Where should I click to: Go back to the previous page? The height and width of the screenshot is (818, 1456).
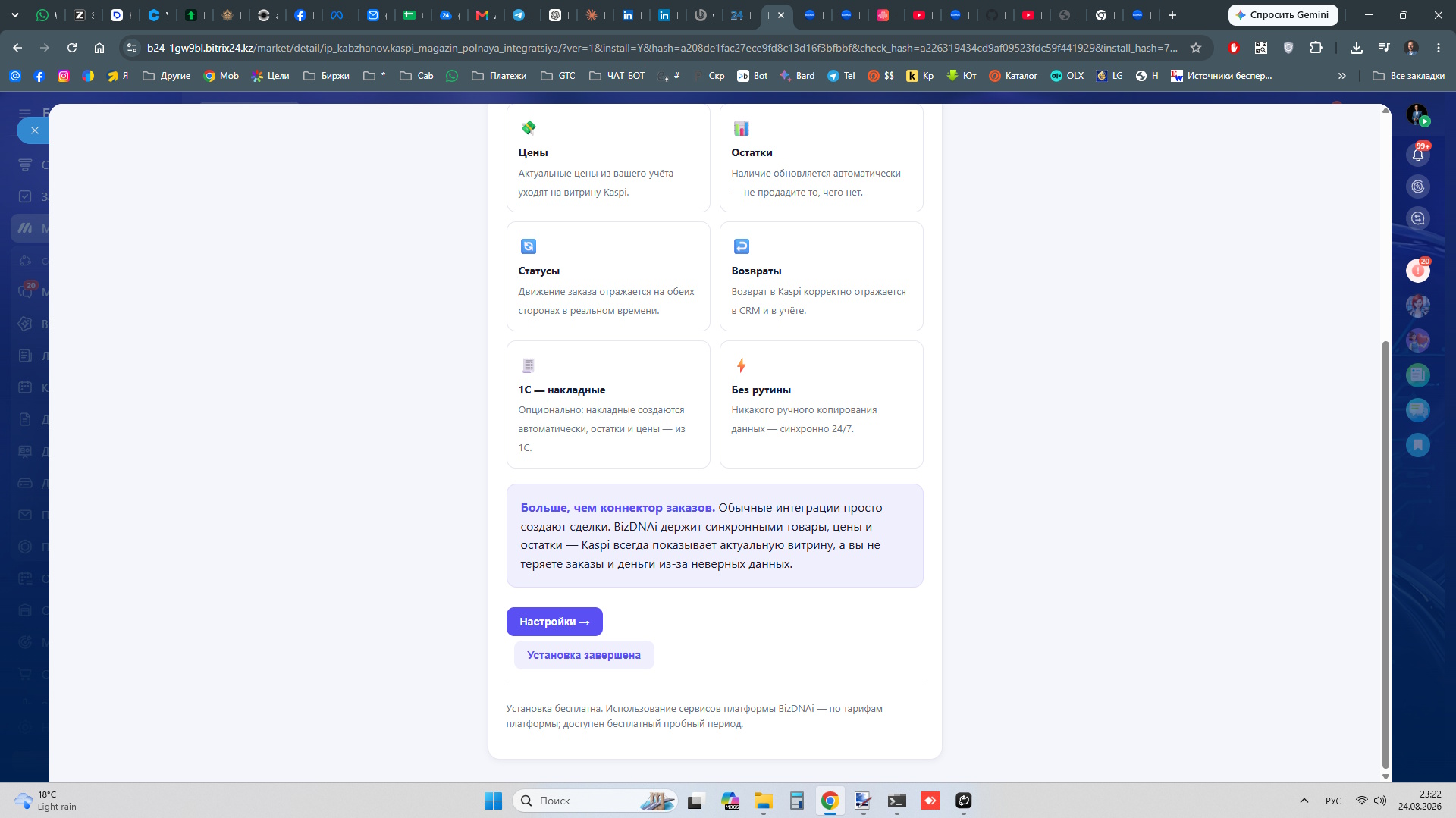pyautogui.click(x=17, y=48)
